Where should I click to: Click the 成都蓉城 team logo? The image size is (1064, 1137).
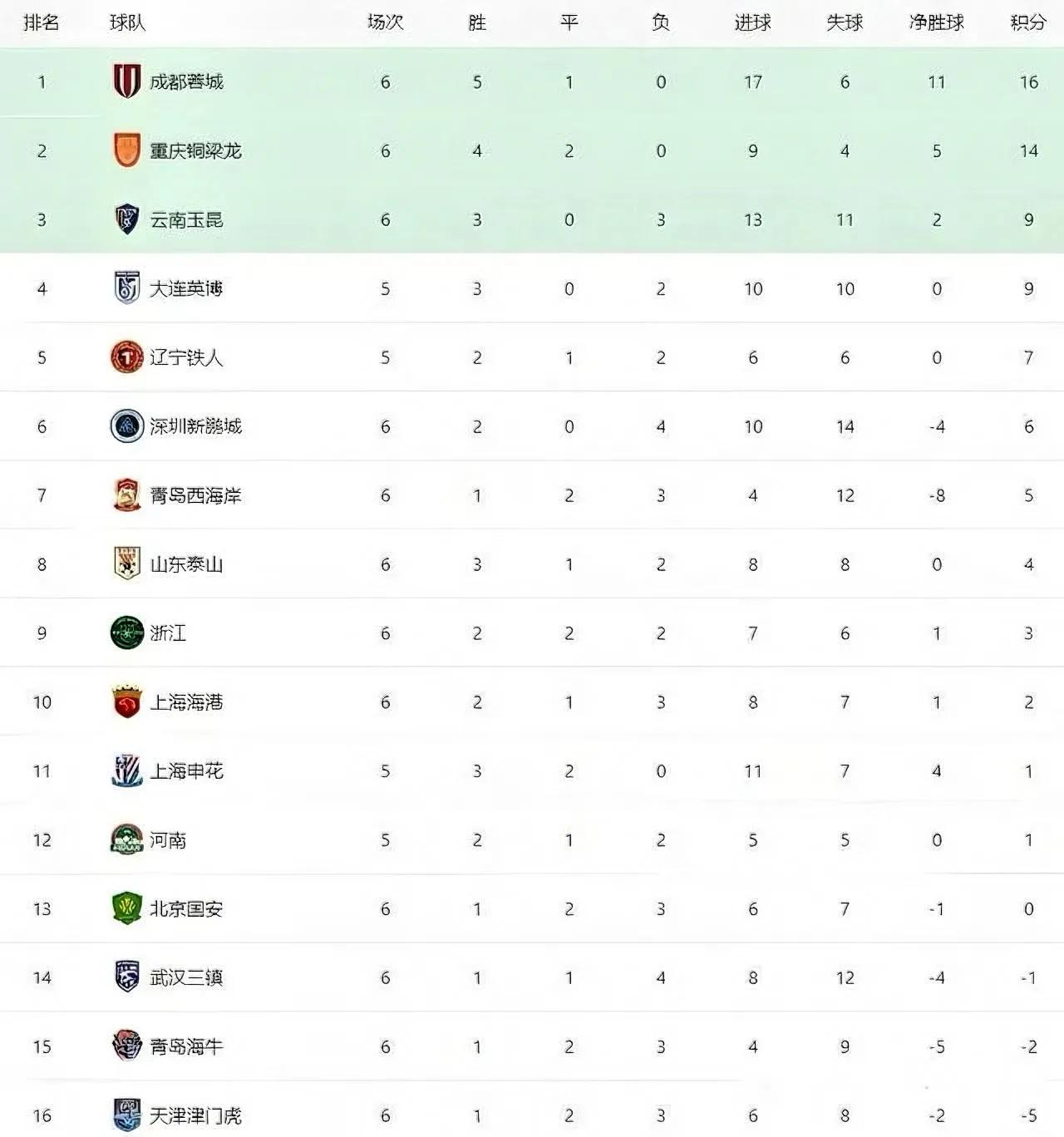click(x=126, y=81)
